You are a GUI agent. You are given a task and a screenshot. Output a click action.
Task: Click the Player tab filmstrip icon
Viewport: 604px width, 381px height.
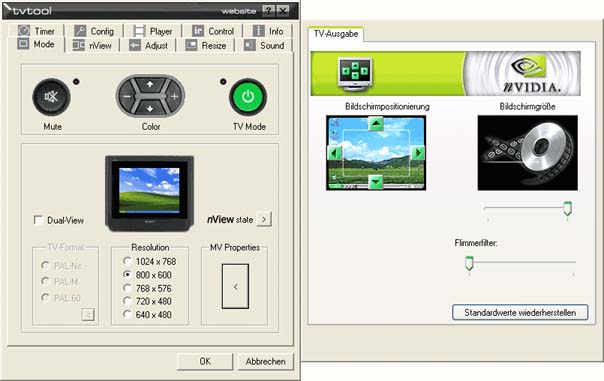tap(139, 31)
